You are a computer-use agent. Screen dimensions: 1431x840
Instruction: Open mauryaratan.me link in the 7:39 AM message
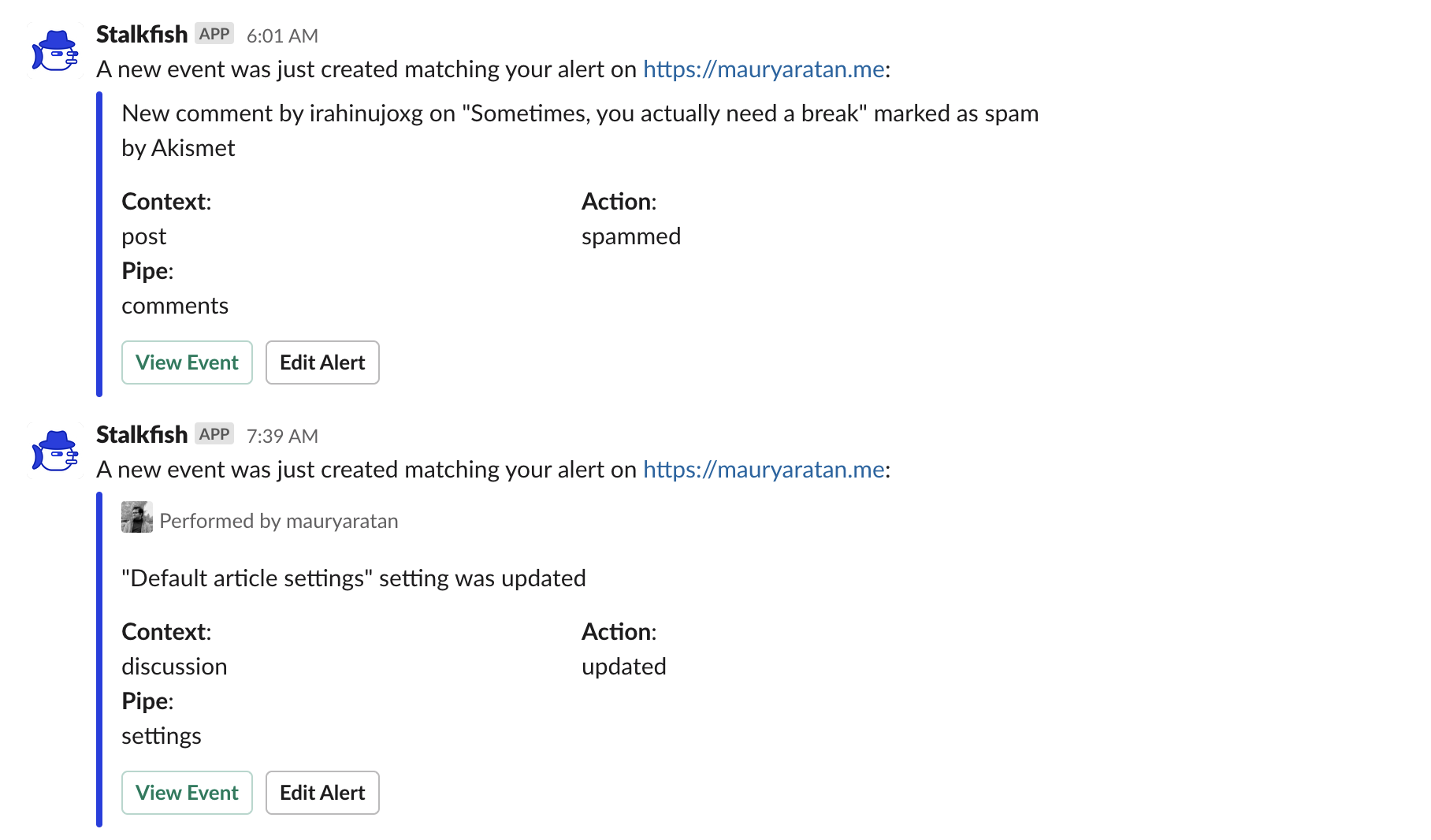tap(764, 470)
